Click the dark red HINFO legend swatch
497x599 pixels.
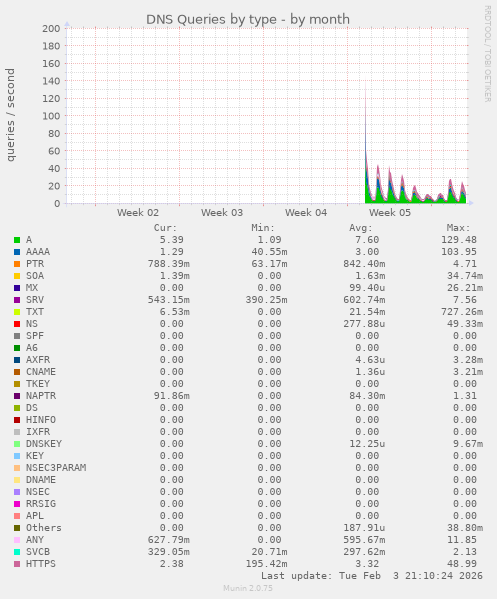pos(17,420)
